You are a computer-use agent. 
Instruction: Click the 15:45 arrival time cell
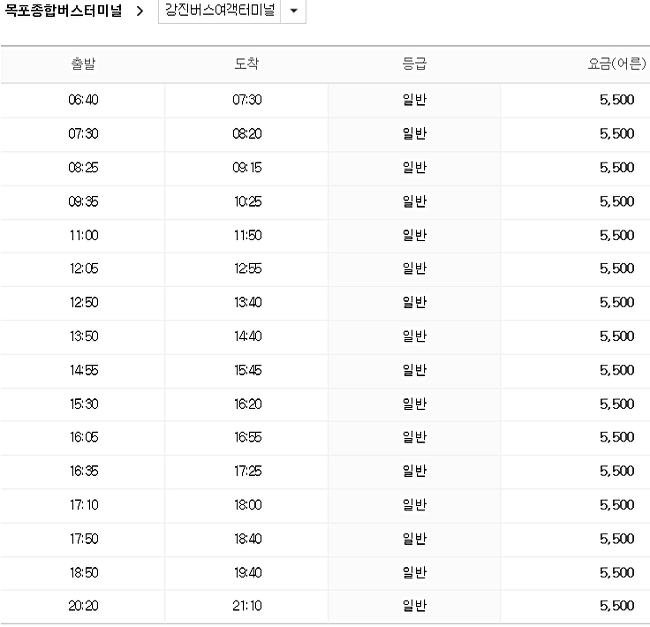248,370
